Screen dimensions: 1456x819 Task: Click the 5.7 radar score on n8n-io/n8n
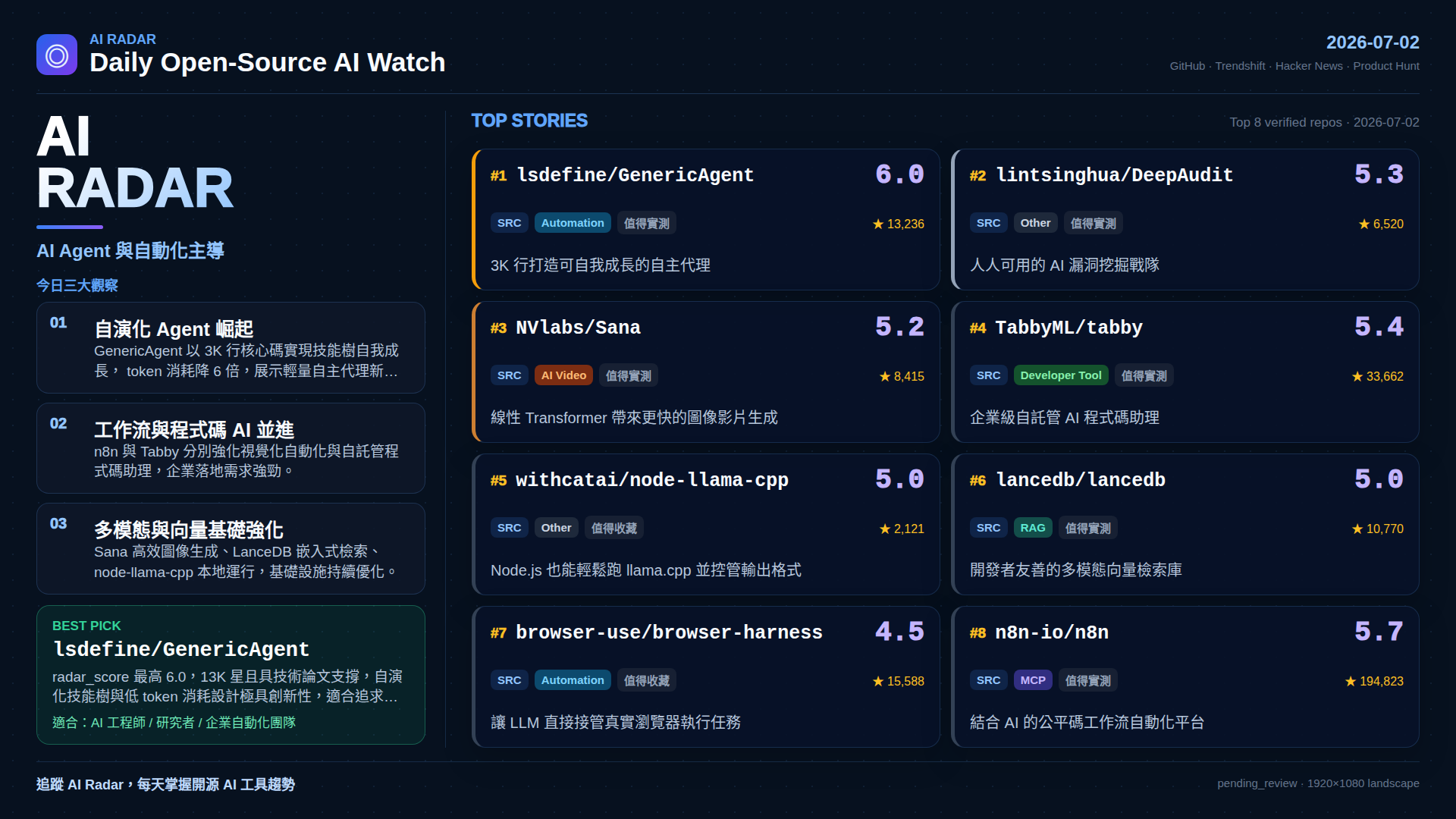[x=1379, y=632]
